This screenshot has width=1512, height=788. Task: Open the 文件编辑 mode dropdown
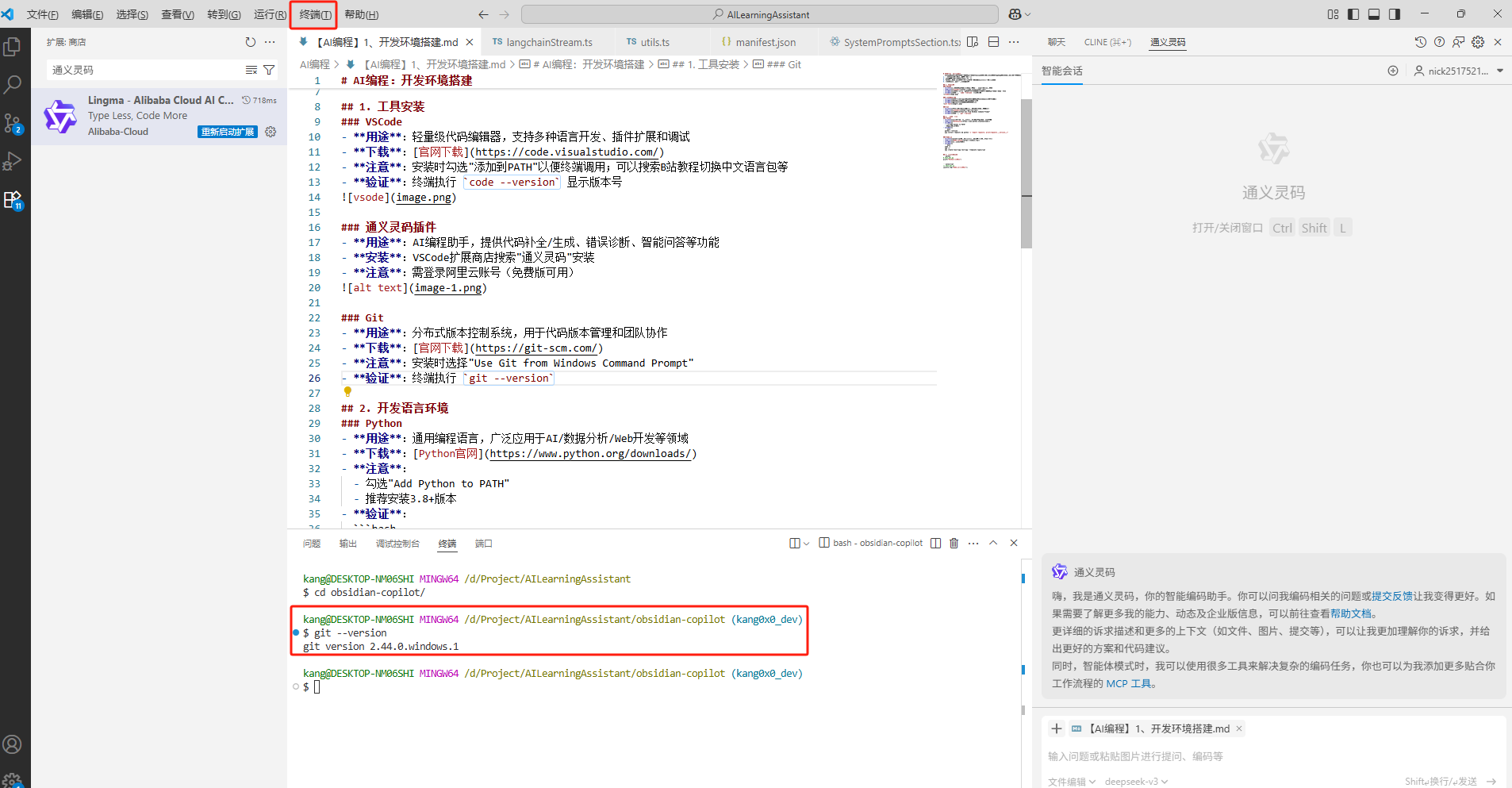coord(1072,782)
